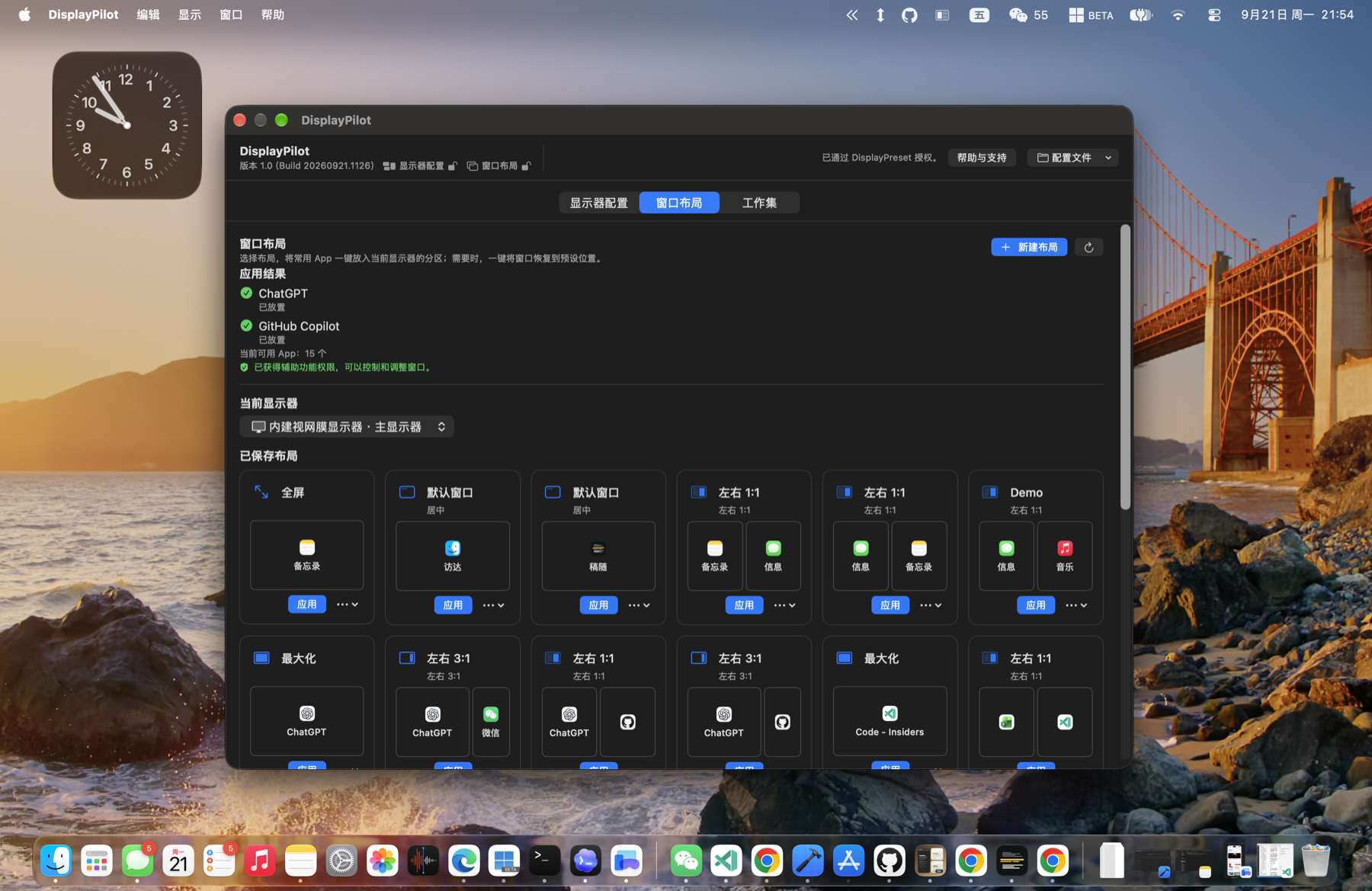1372x891 pixels.
Task: Click the 新建布局 button
Action: click(x=1029, y=247)
